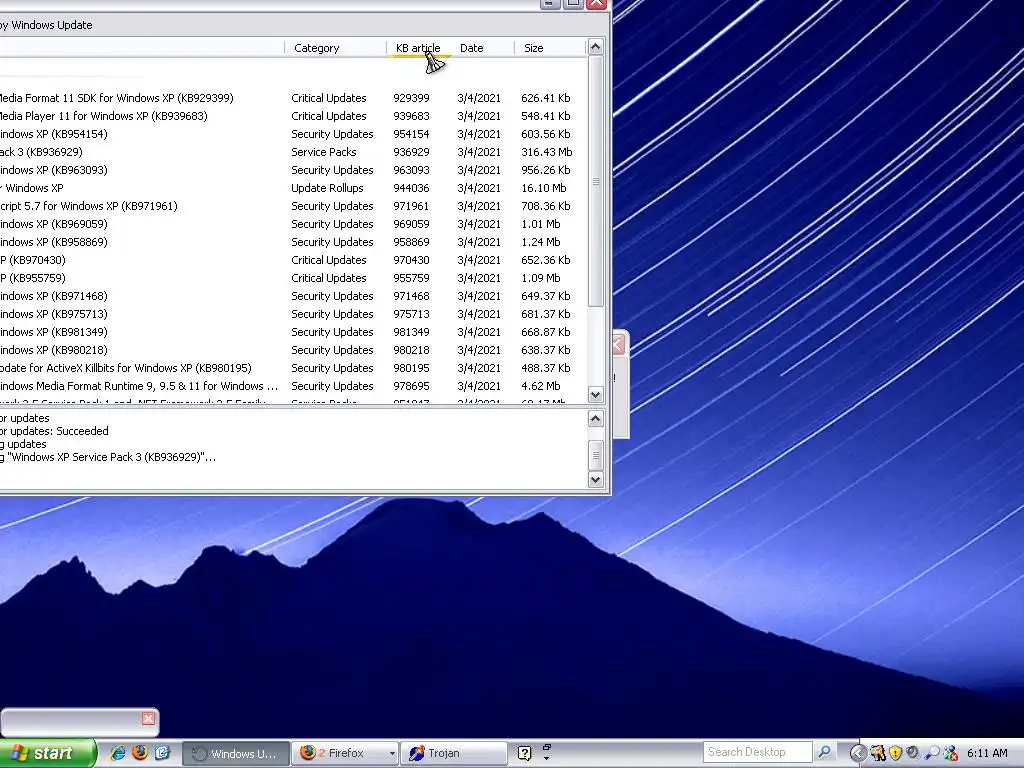Click the 626.41 Kb size value

546,98
